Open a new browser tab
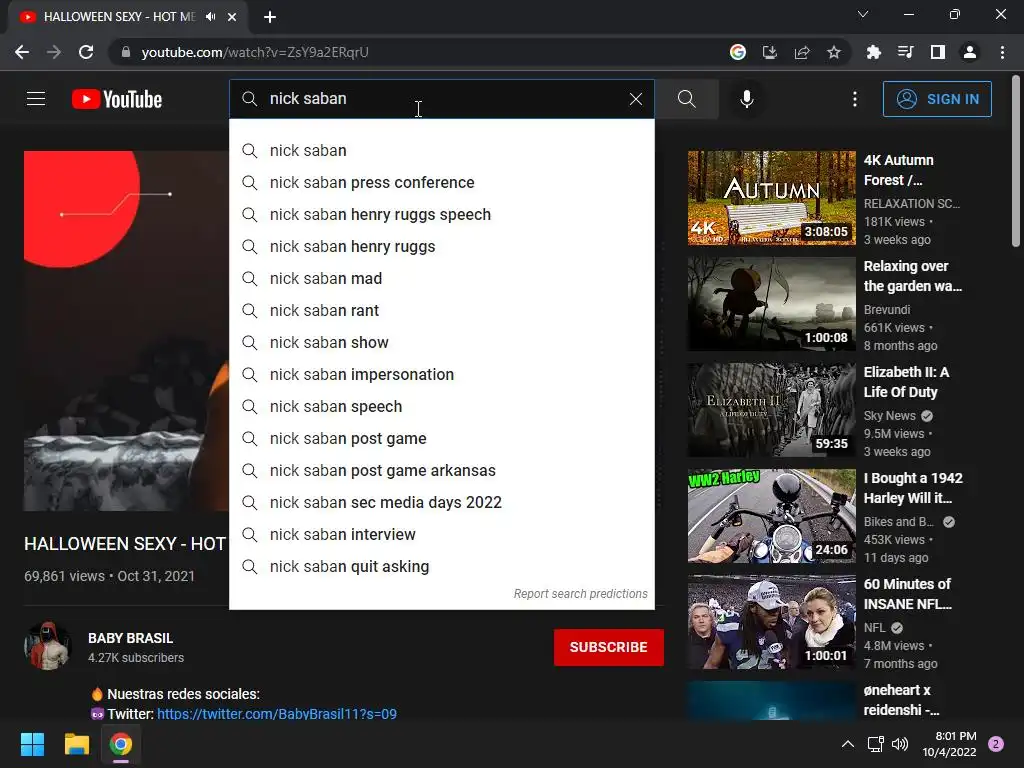 tap(270, 17)
